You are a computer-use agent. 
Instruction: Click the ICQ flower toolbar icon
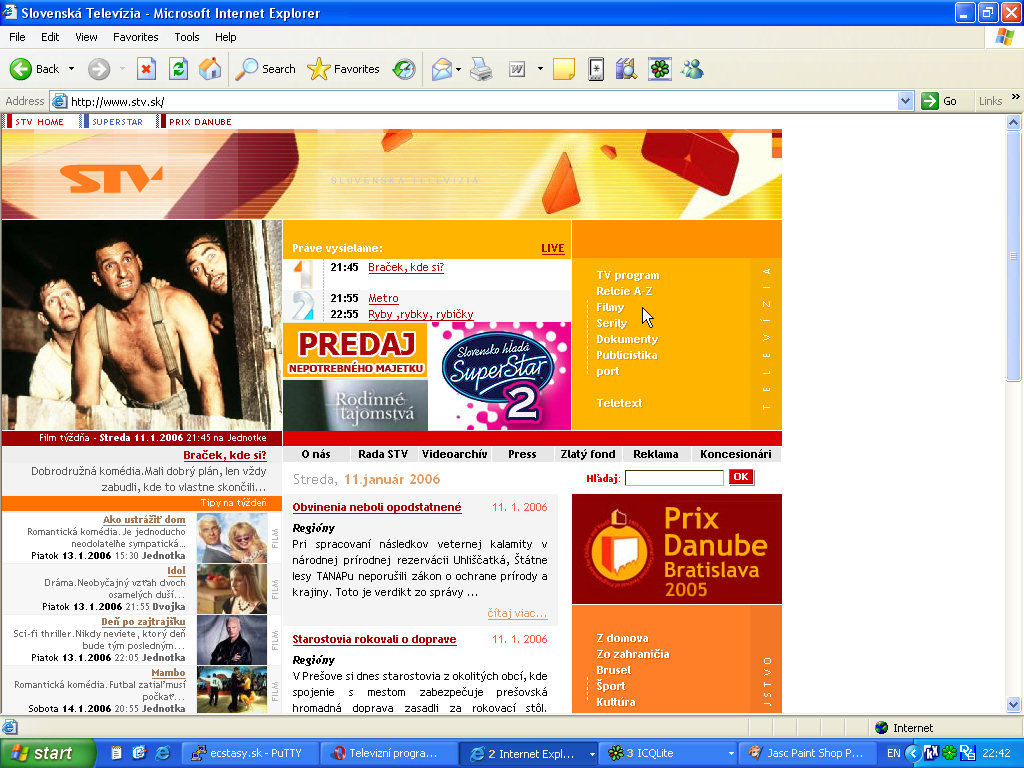point(660,69)
